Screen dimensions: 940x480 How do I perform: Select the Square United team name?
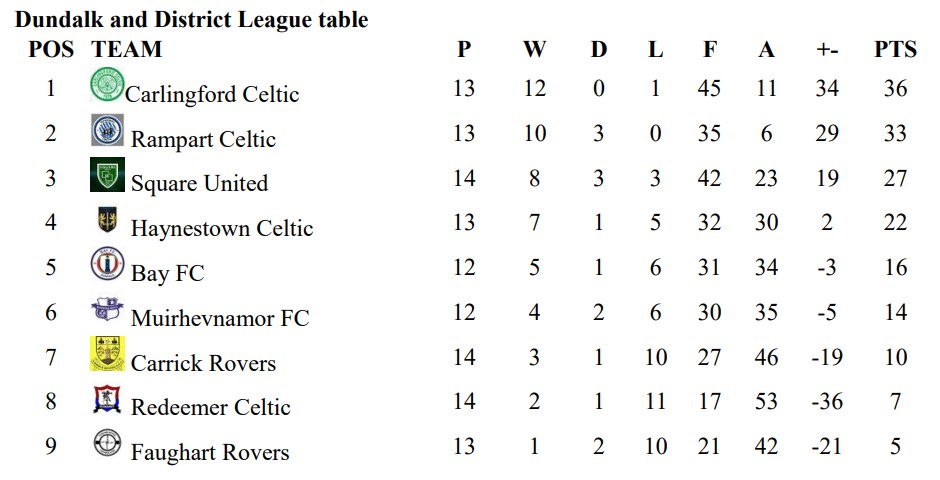199,183
